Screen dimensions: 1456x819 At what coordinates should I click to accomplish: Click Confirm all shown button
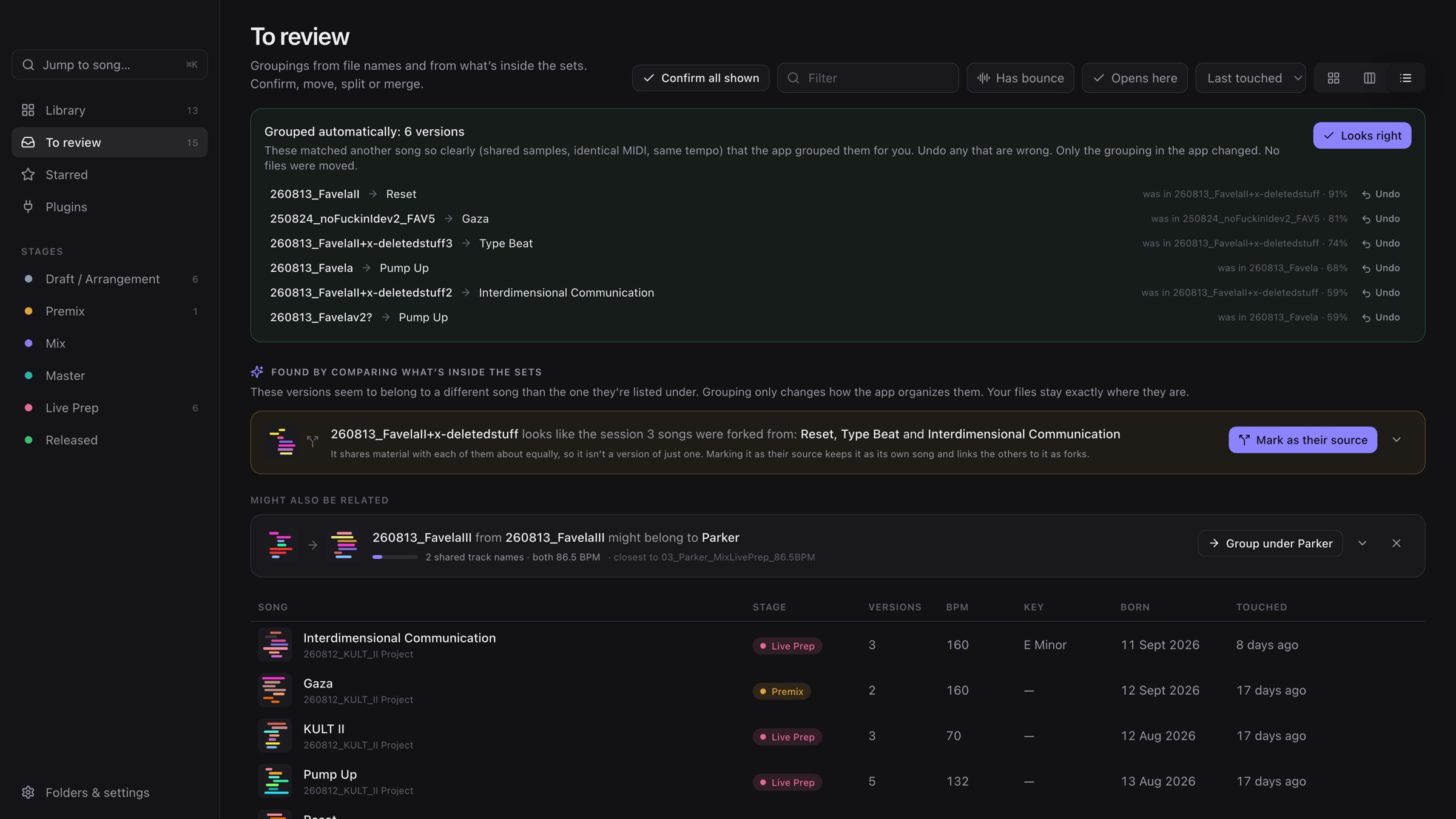(x=701, y=78)
